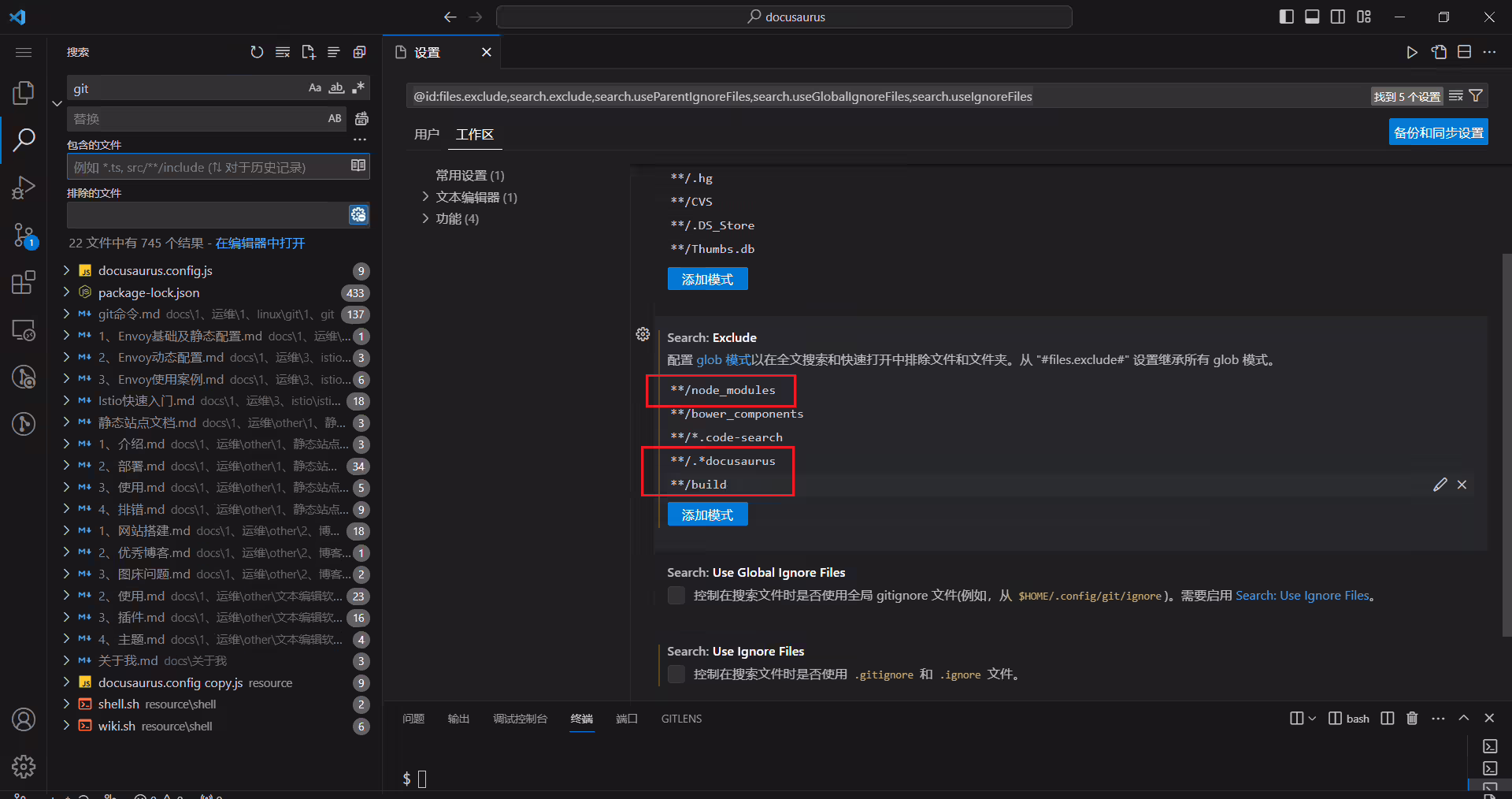Open Search: Exclude setting gear menu
This screenshot has width=1512, height=799.
click(x=643, y=334)
